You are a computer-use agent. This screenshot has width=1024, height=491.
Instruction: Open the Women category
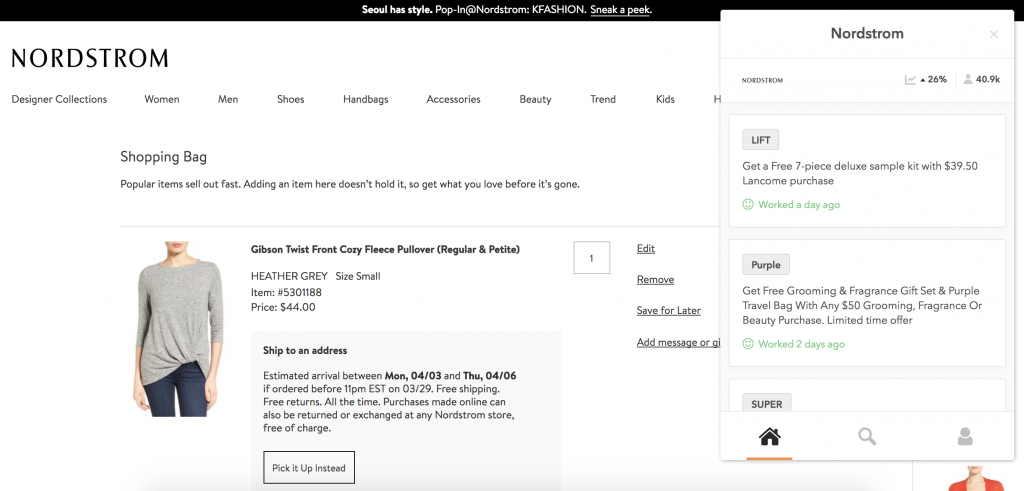tap(162, 99)
